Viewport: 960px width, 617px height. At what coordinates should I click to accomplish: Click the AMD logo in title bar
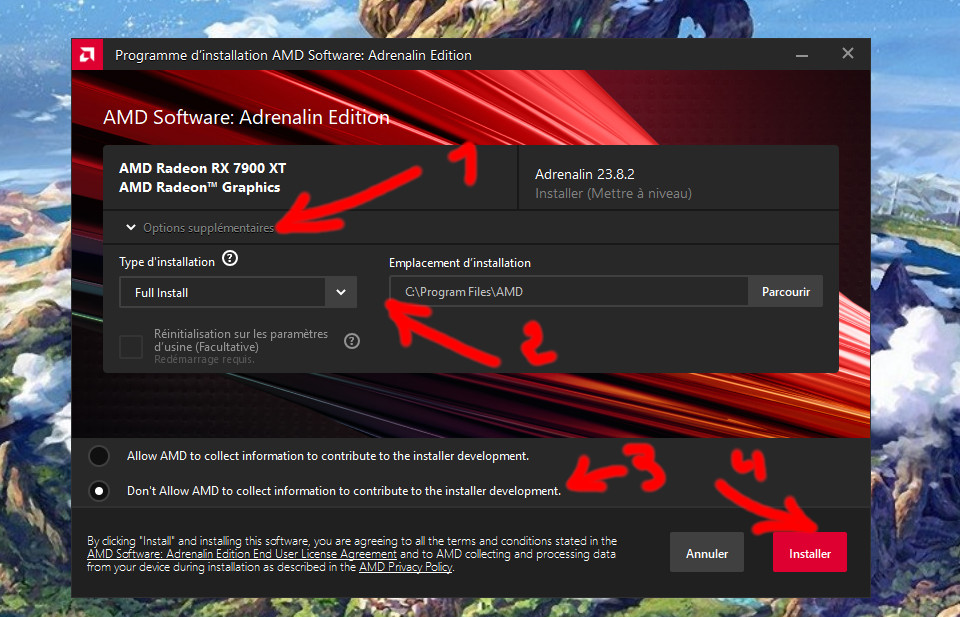87,55
